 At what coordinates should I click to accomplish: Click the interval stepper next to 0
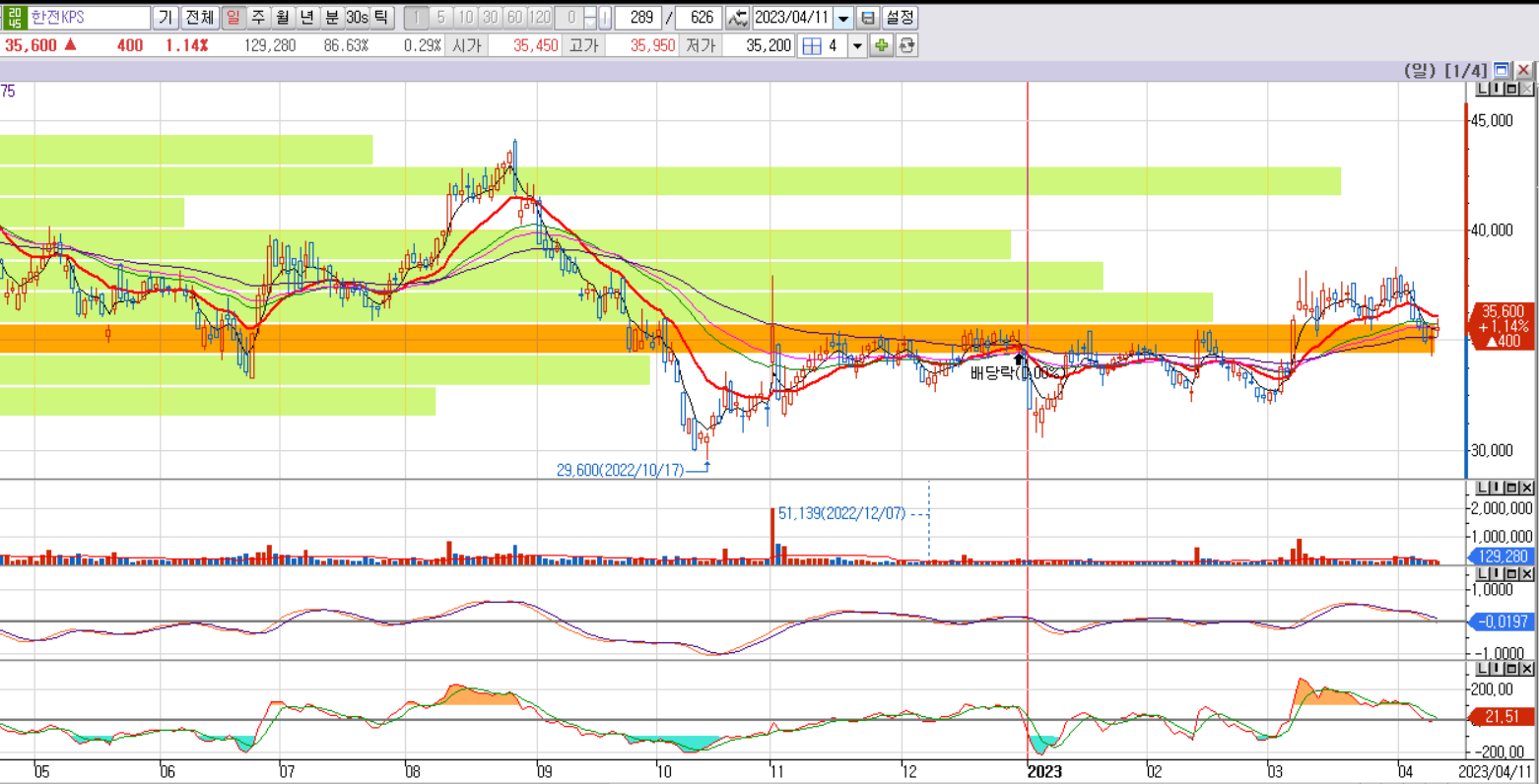click(590, 18)
